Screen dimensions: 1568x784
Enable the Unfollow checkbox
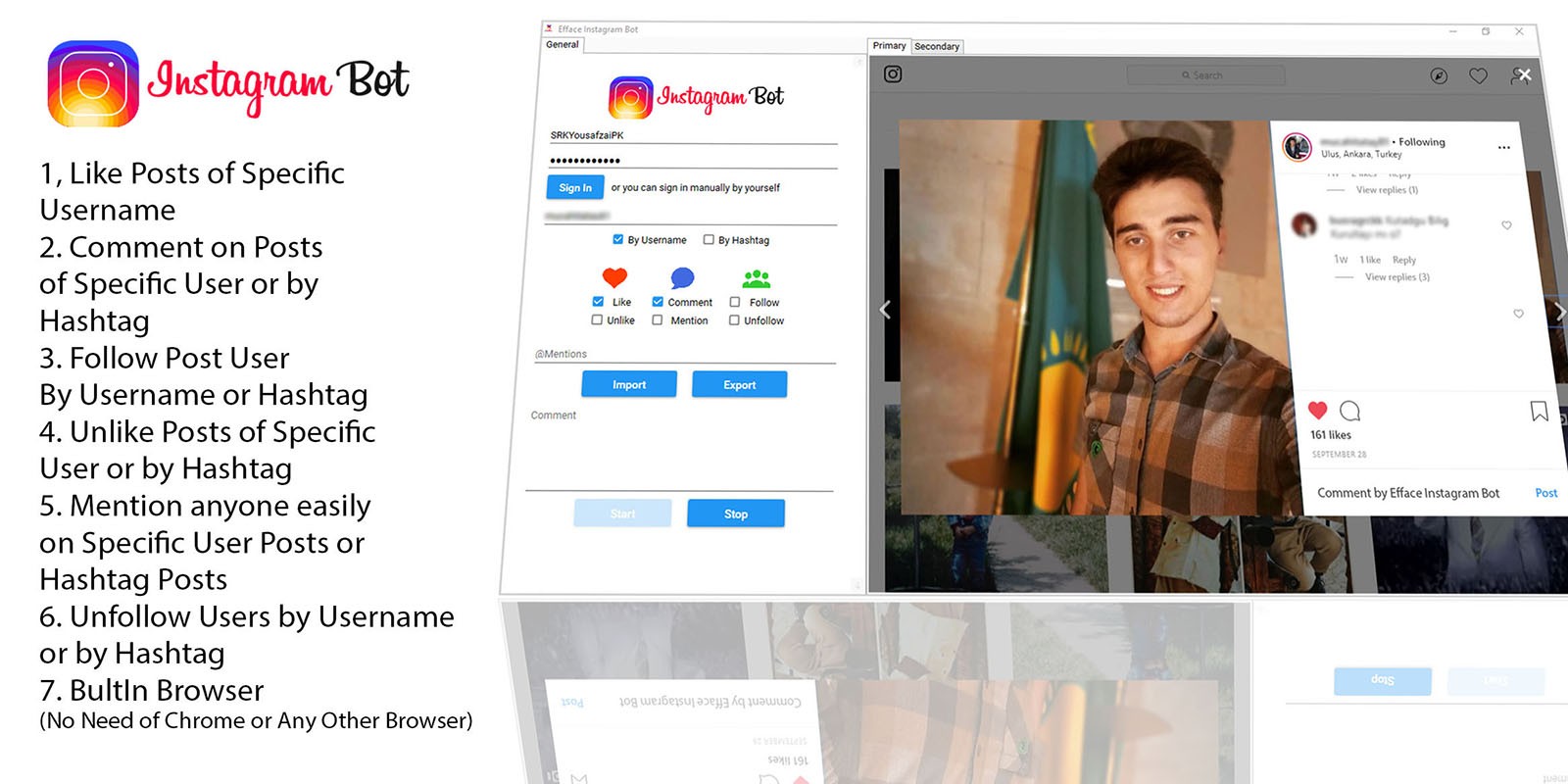click(x=734, y=319)
